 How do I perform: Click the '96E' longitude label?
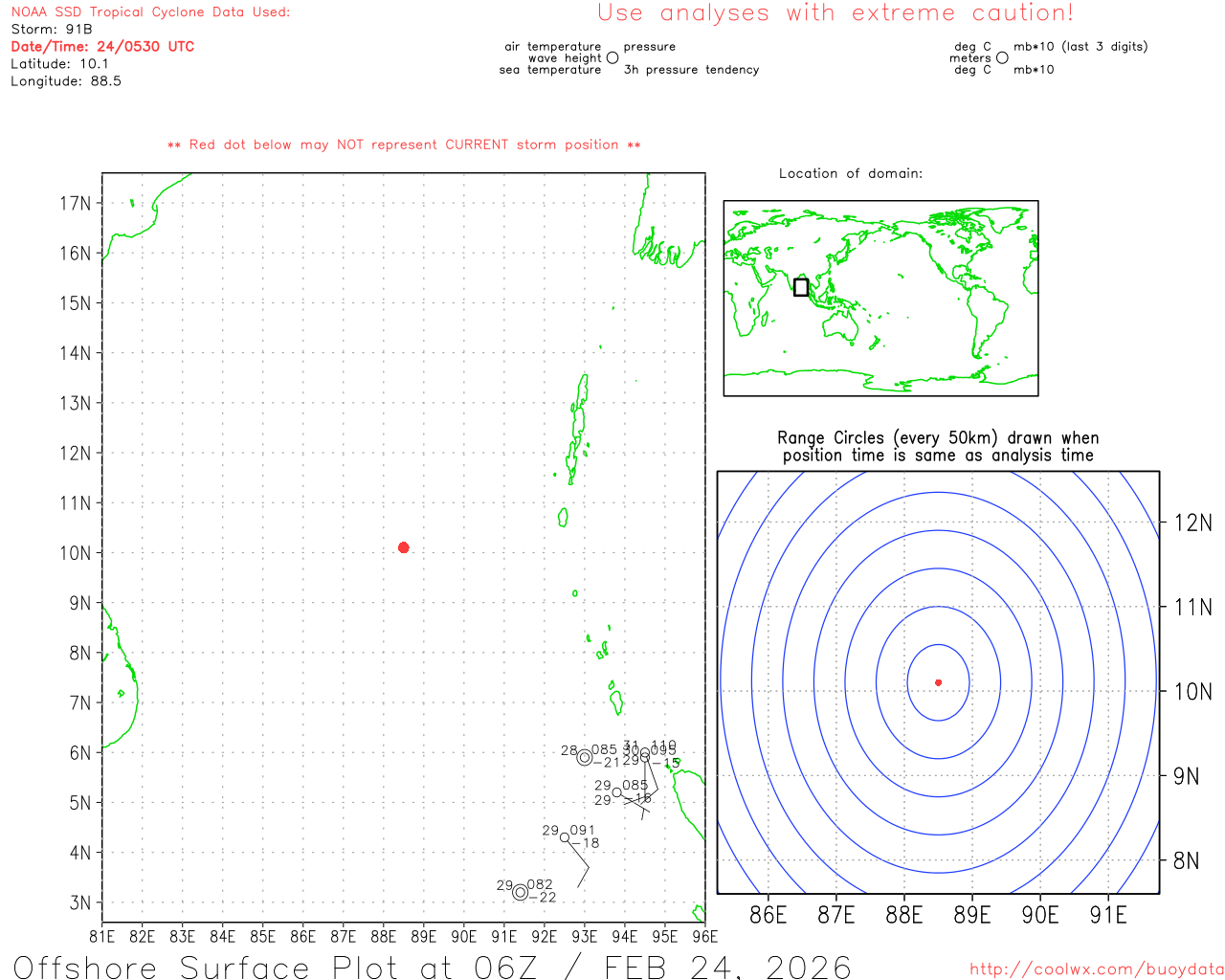pyautogui.click(x=705, y=937)
